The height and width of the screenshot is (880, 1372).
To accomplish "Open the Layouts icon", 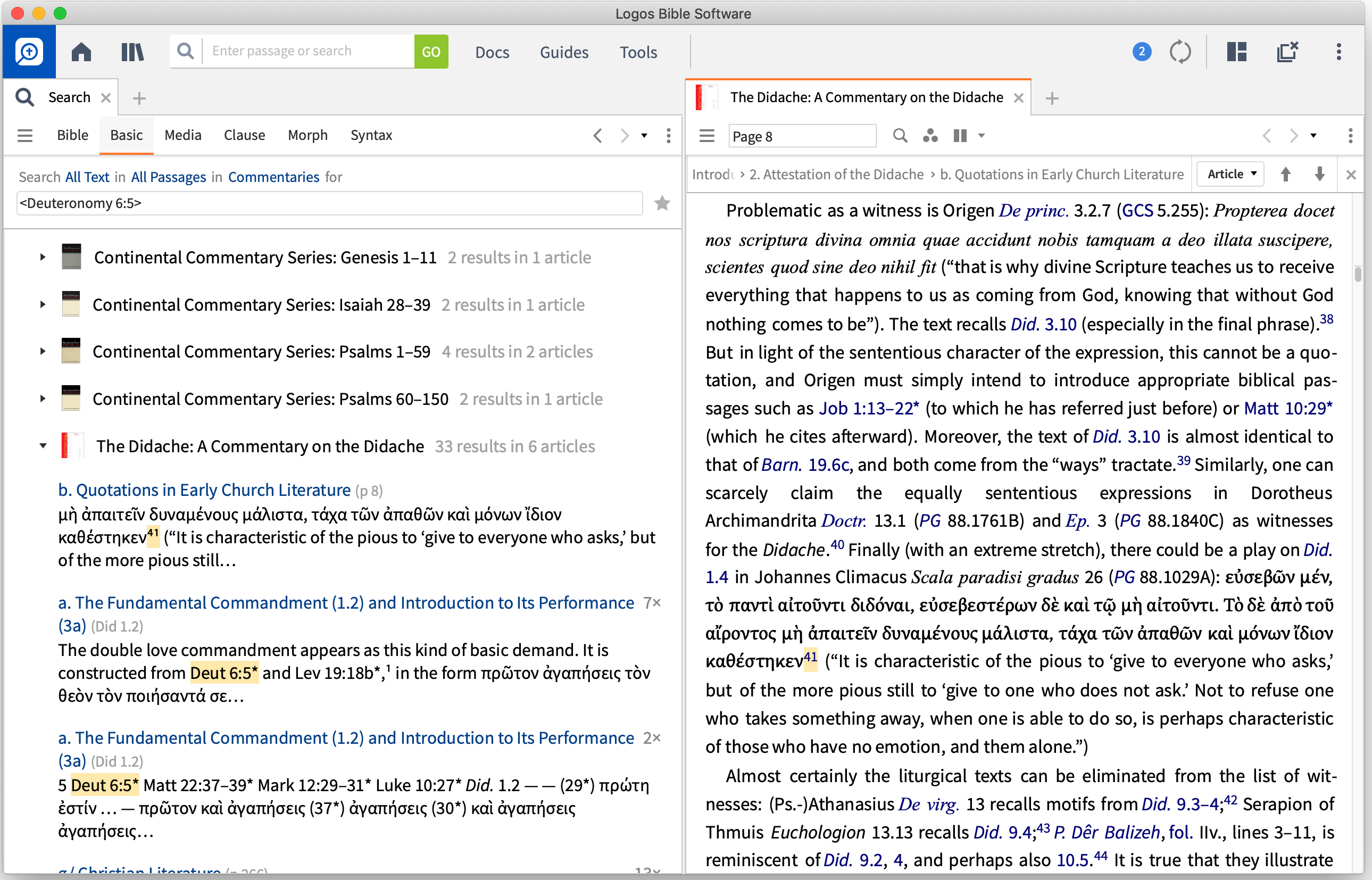I will pos(1237,52).
